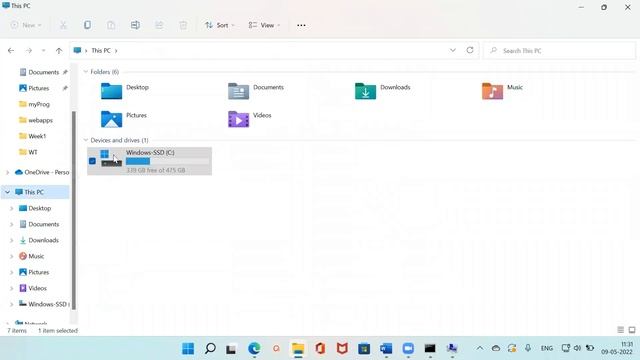
Task: Go back with the left arrow
Action: (11, 51)
